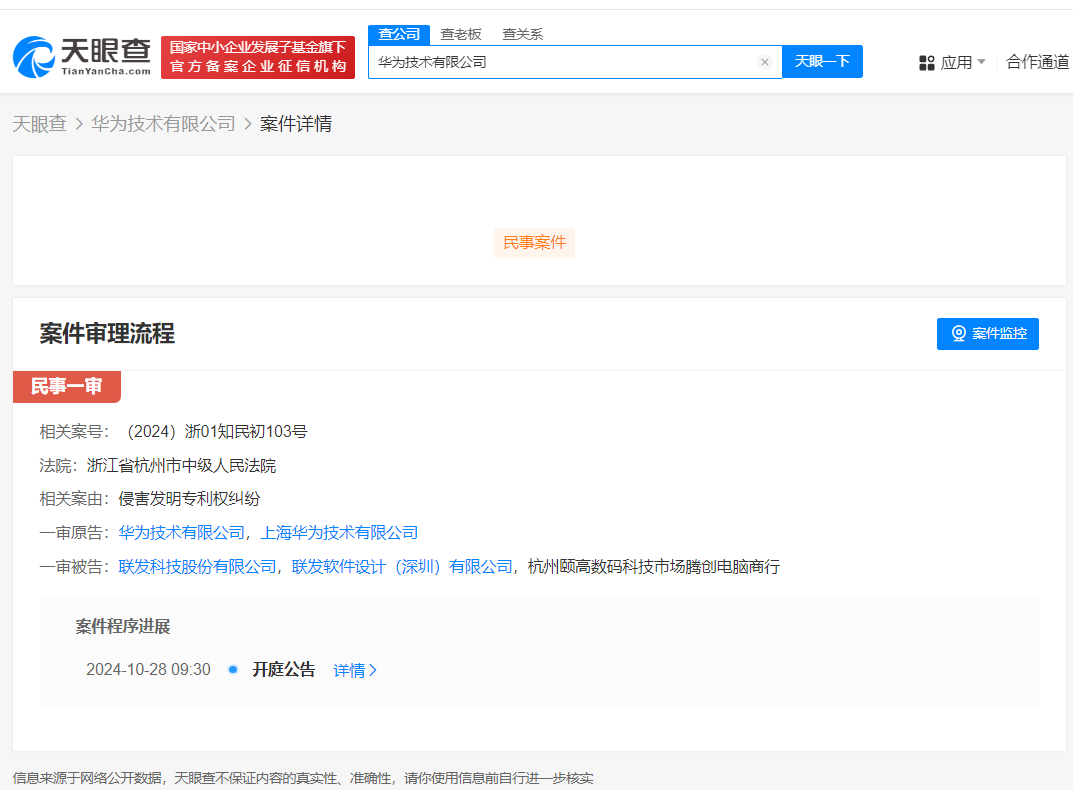
Task: Click the 天眼一下 search button
Action: [x=822, y=62]
